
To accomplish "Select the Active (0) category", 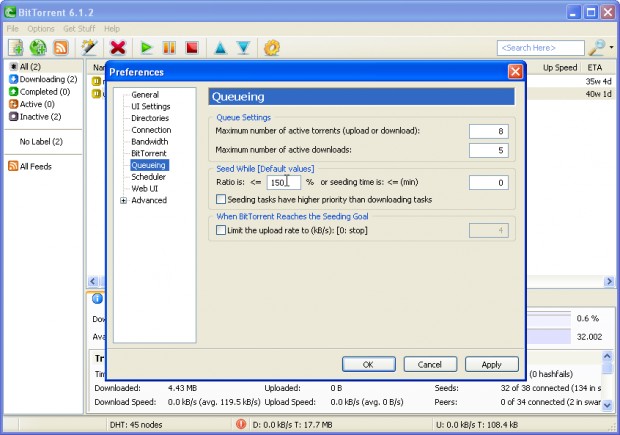I will (x=32, y=104).
